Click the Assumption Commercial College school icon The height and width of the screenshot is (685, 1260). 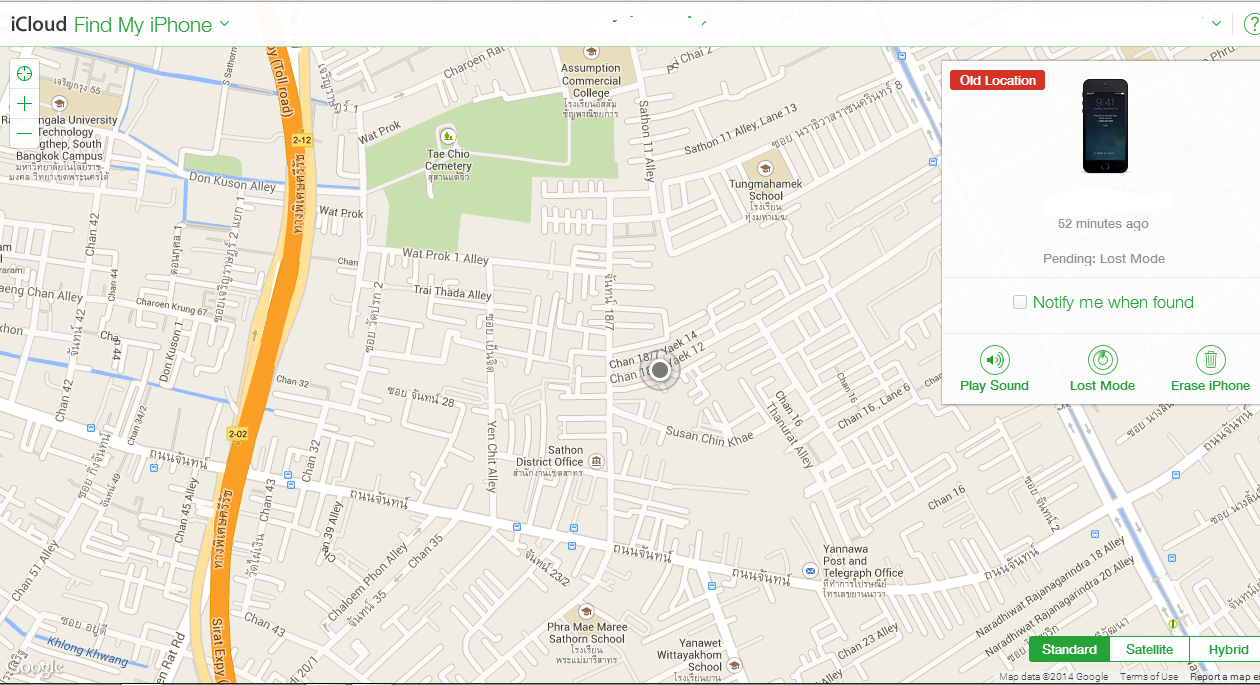point(591,52)
